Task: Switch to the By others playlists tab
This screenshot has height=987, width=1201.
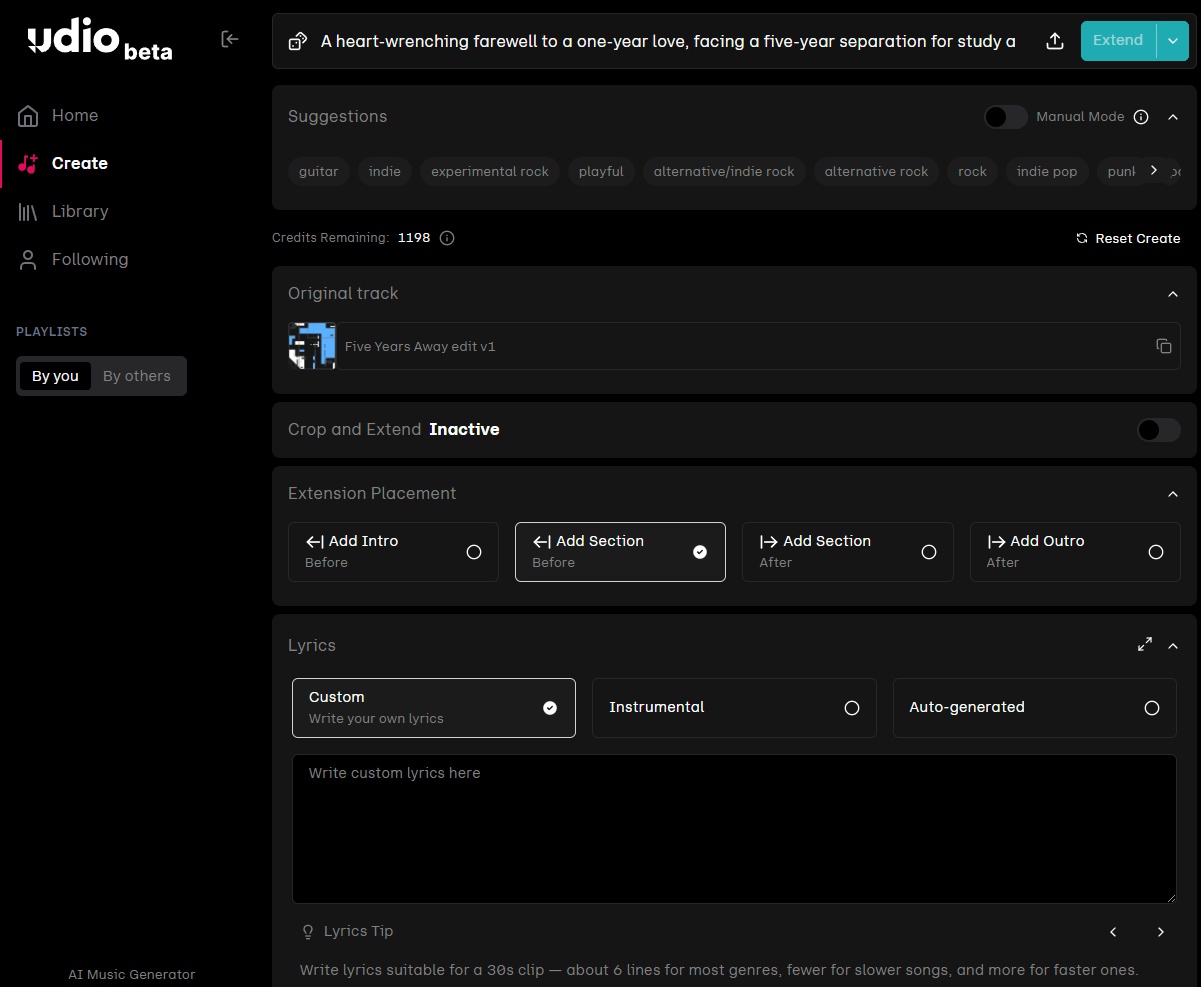Action: [x=137, y=376]
